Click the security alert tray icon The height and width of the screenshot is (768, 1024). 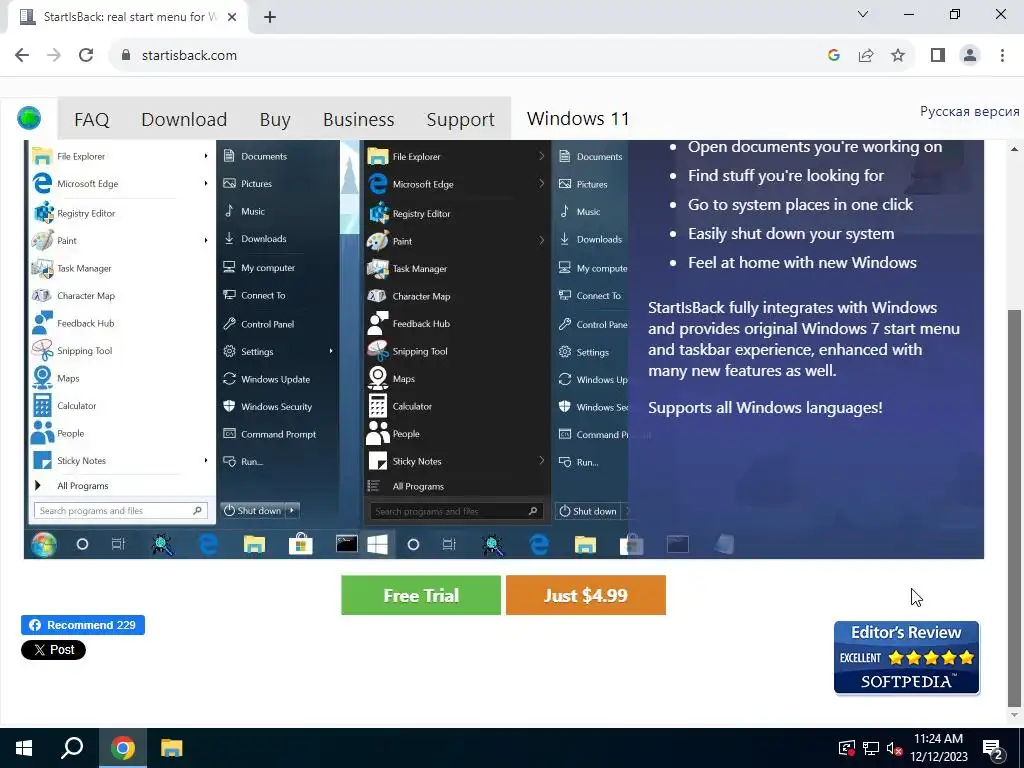coord(846,748)
